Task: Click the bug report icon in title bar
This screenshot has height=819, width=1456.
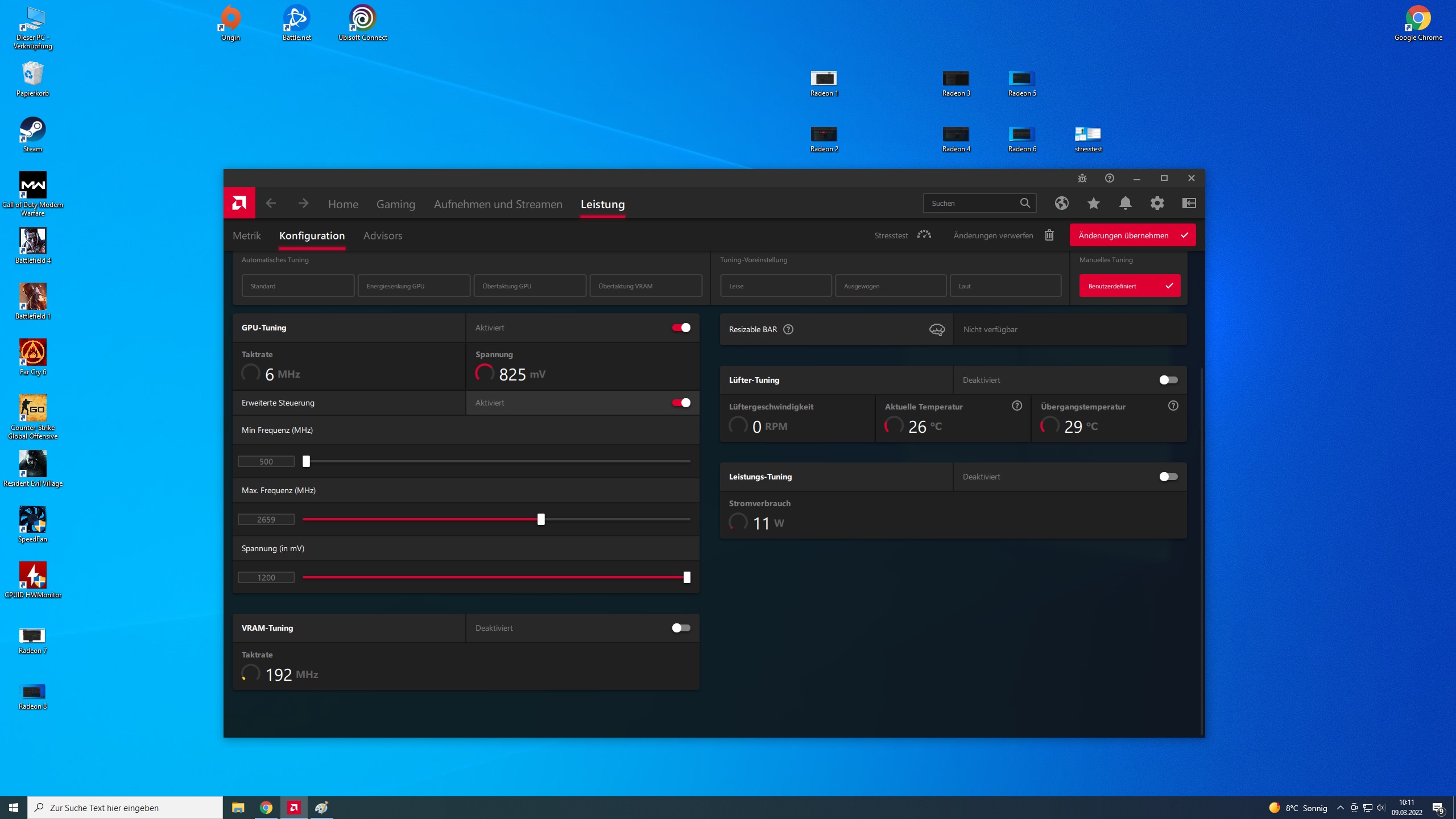Action: [x=1082, y=178]
